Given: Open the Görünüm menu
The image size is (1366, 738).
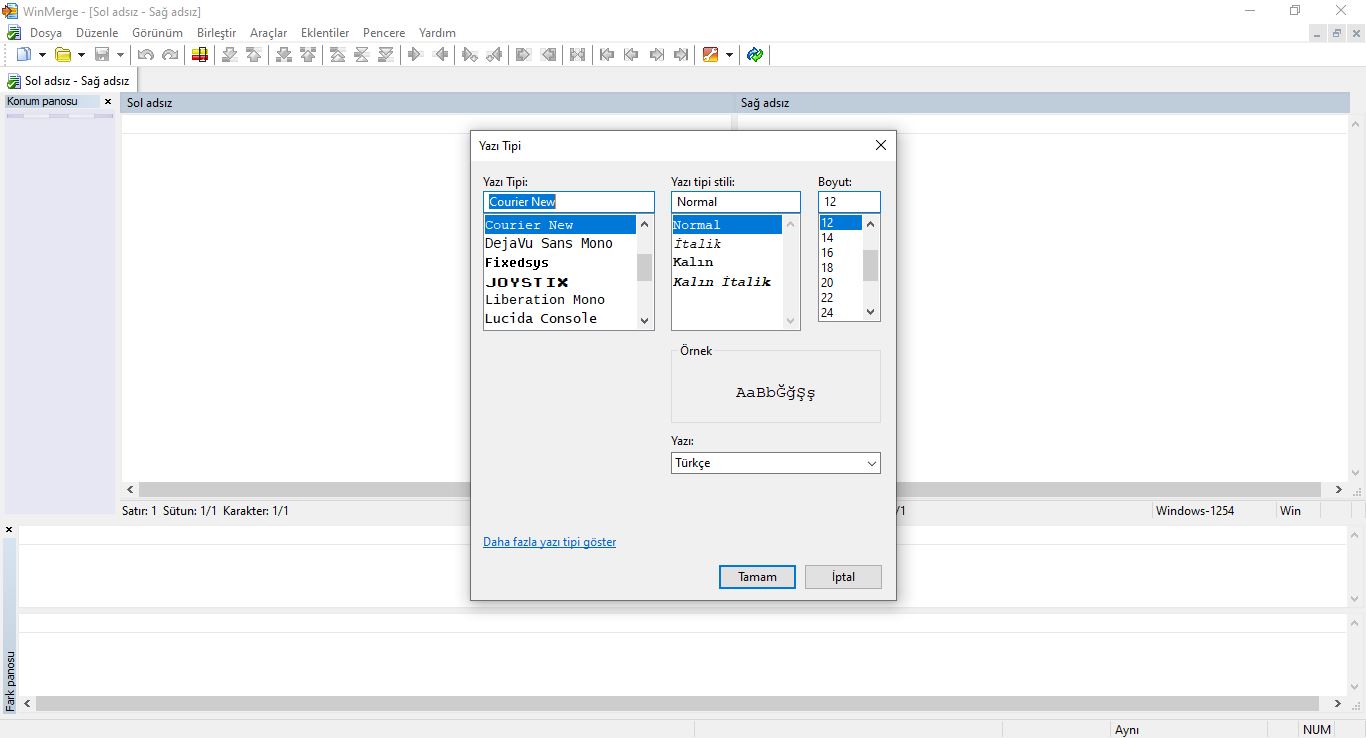Looking at the screenshot, I should (157, 33).
